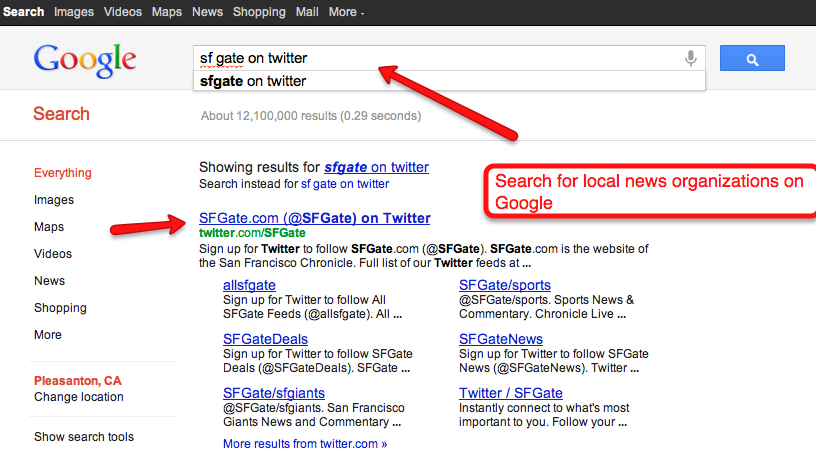This screenshot has height=464, width=816.
Task: Go to Mail in the top bar
Action: [307, 12]
